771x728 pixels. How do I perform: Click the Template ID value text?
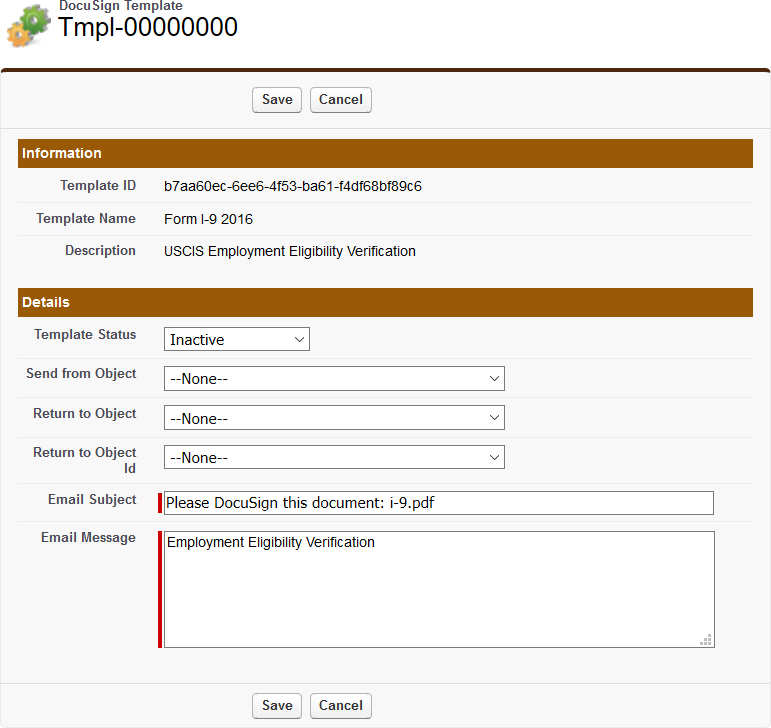(x=293, y=186)
